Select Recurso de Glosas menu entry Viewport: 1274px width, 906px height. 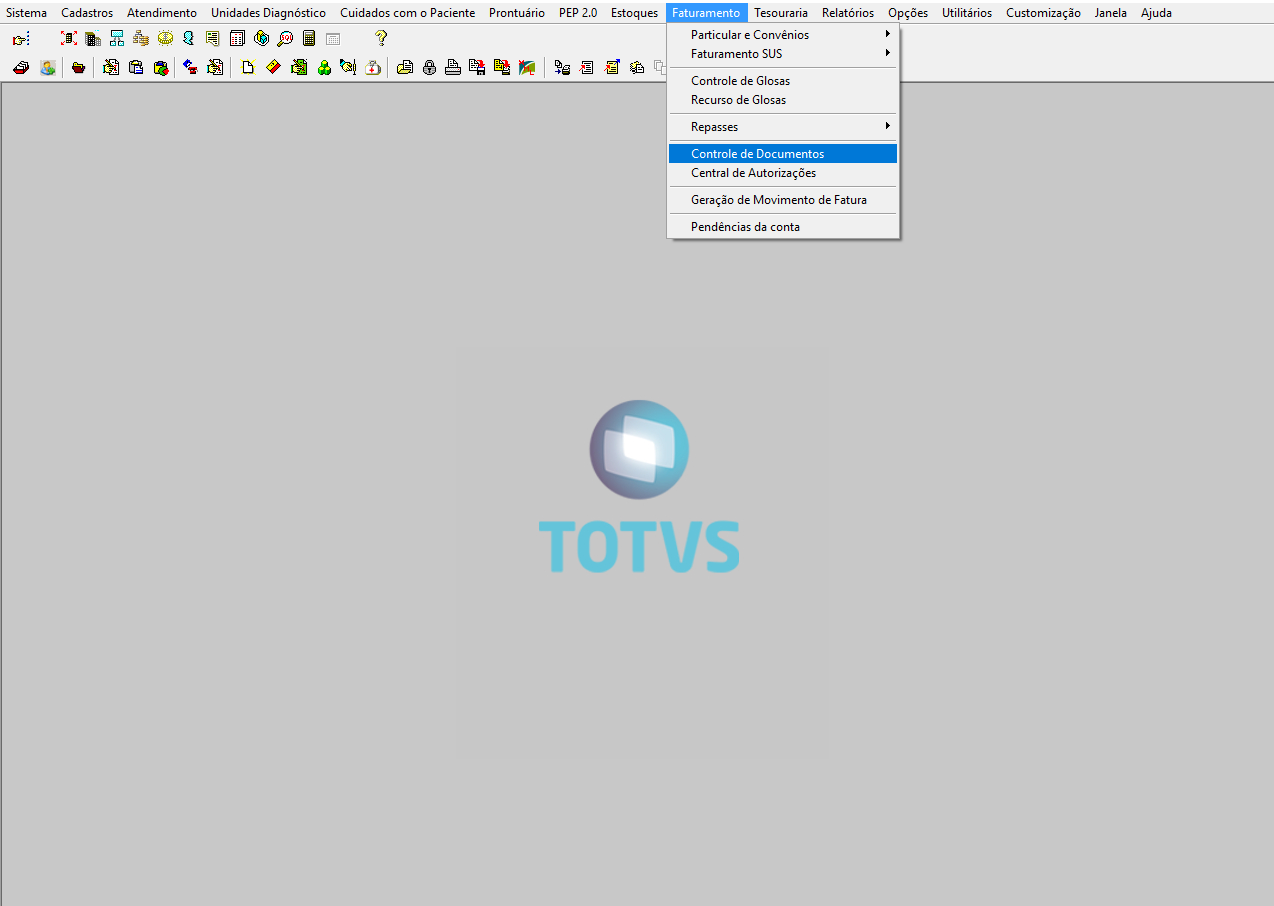783,100
